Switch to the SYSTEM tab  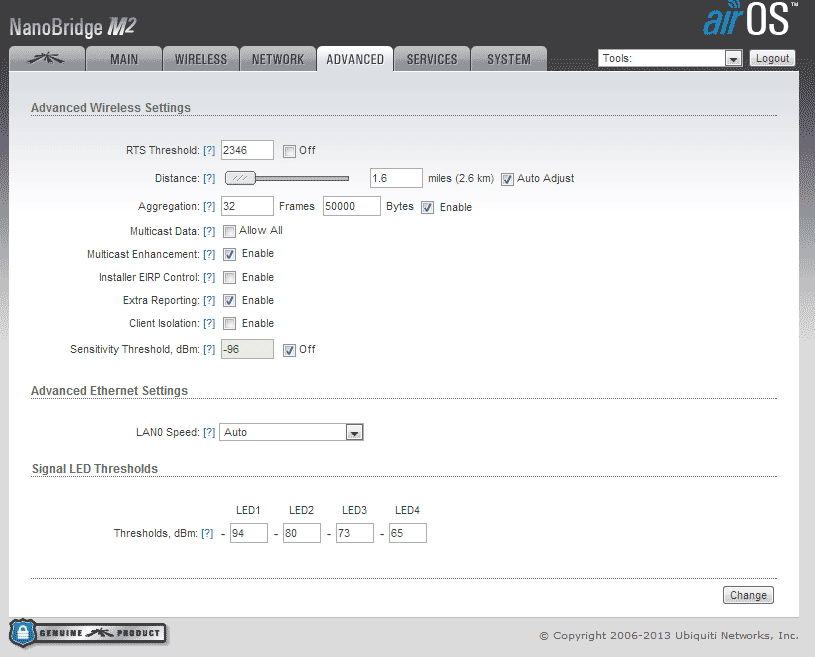509,59
